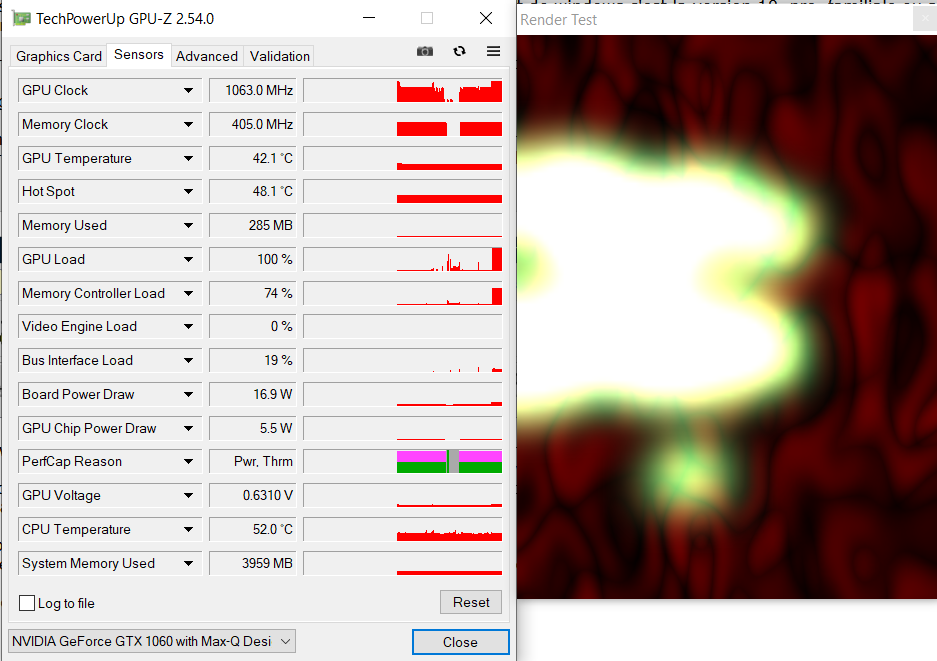Expand the GPU Clock sensor dropdown
The height and width of the screenshot is (661, 937).
188,90
